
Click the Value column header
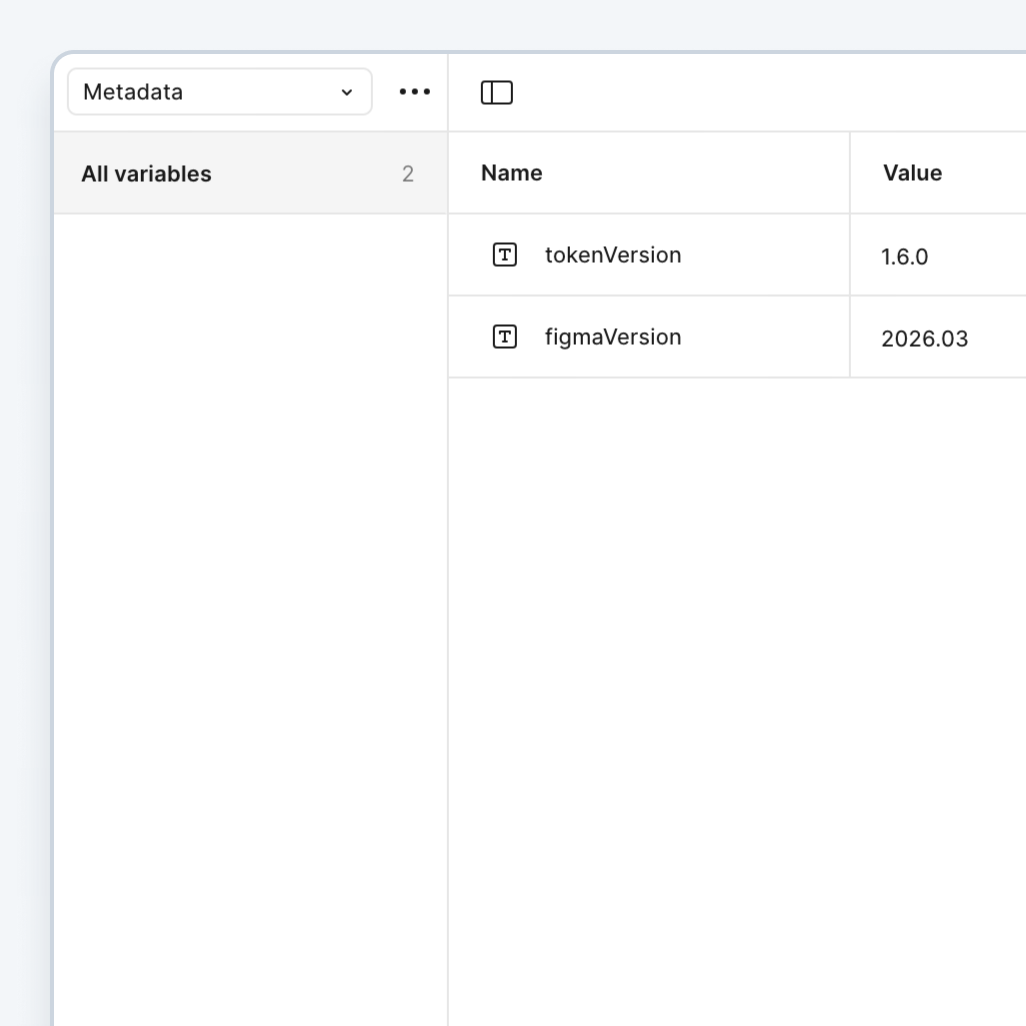point(912,173)
